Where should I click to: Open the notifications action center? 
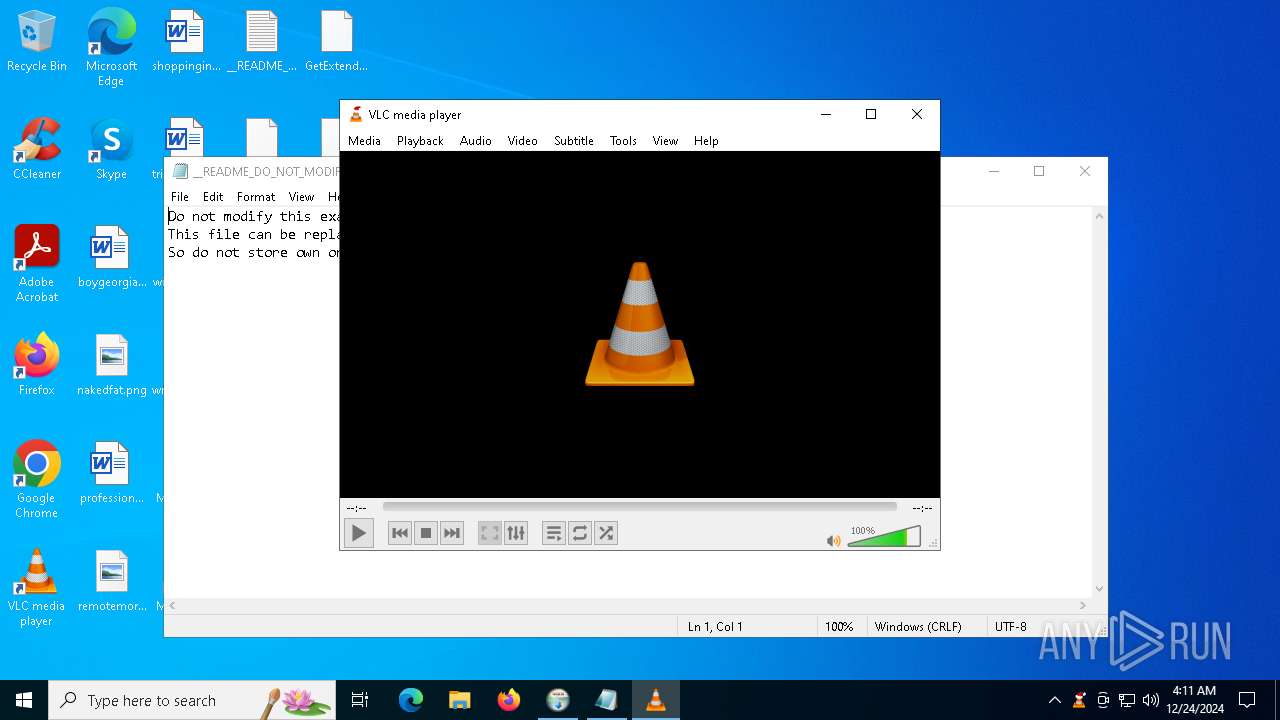[1247, 700]
